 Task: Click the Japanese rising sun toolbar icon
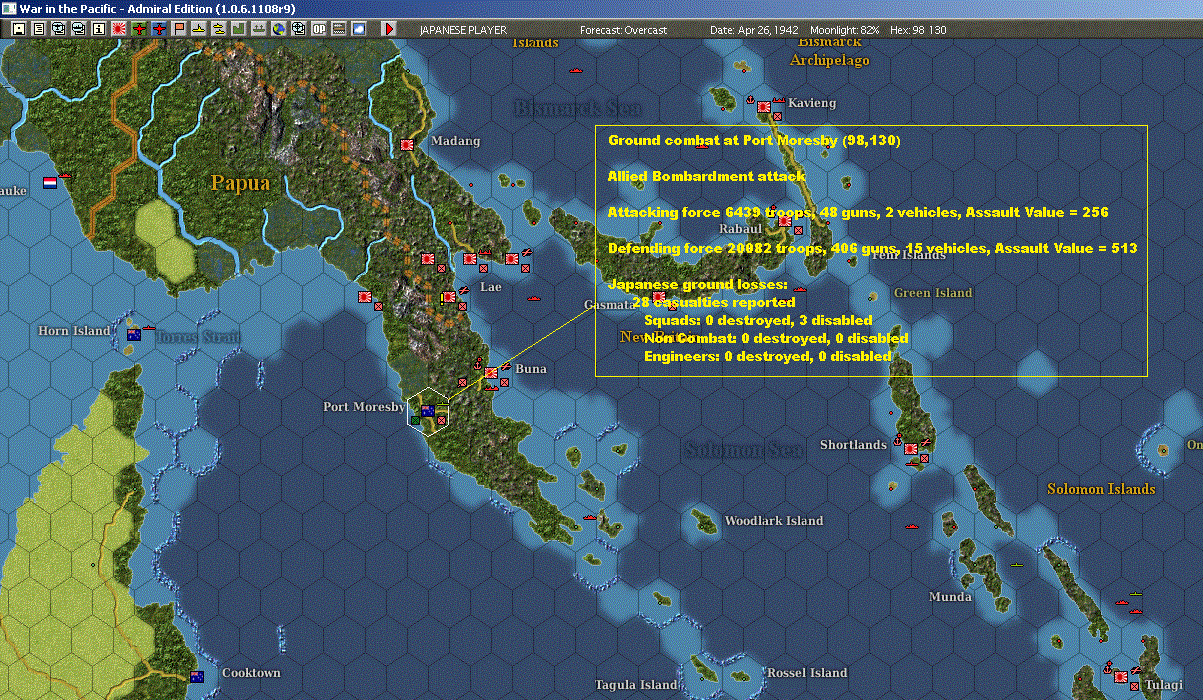tap(119, 29)
